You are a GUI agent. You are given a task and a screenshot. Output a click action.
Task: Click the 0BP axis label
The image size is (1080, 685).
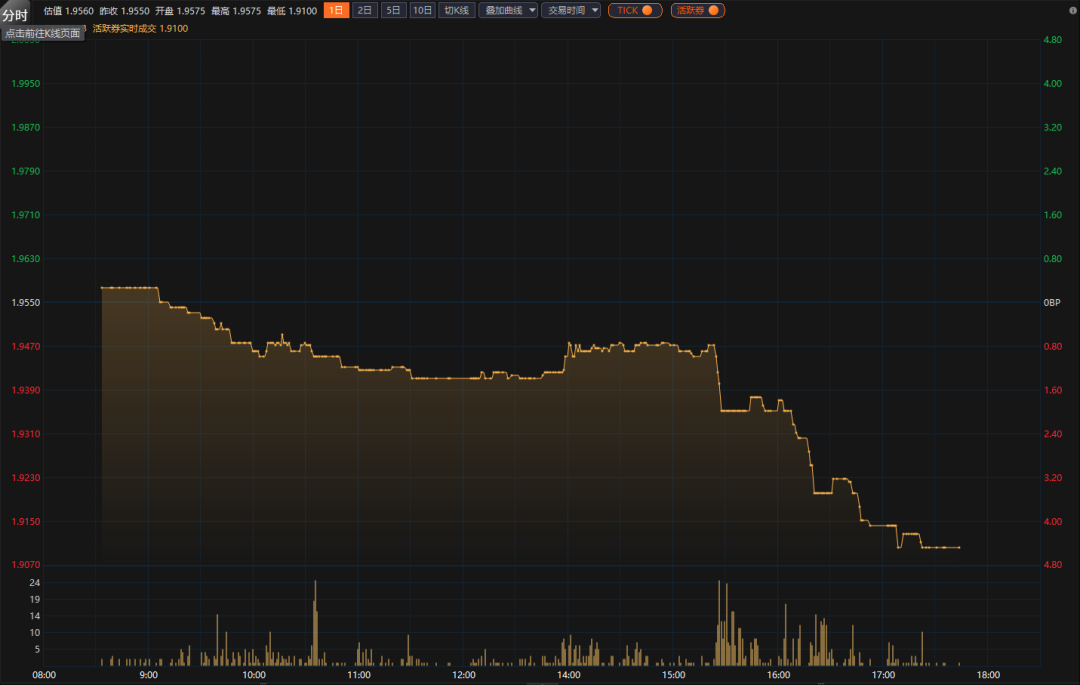click(x=1052, y=302)
